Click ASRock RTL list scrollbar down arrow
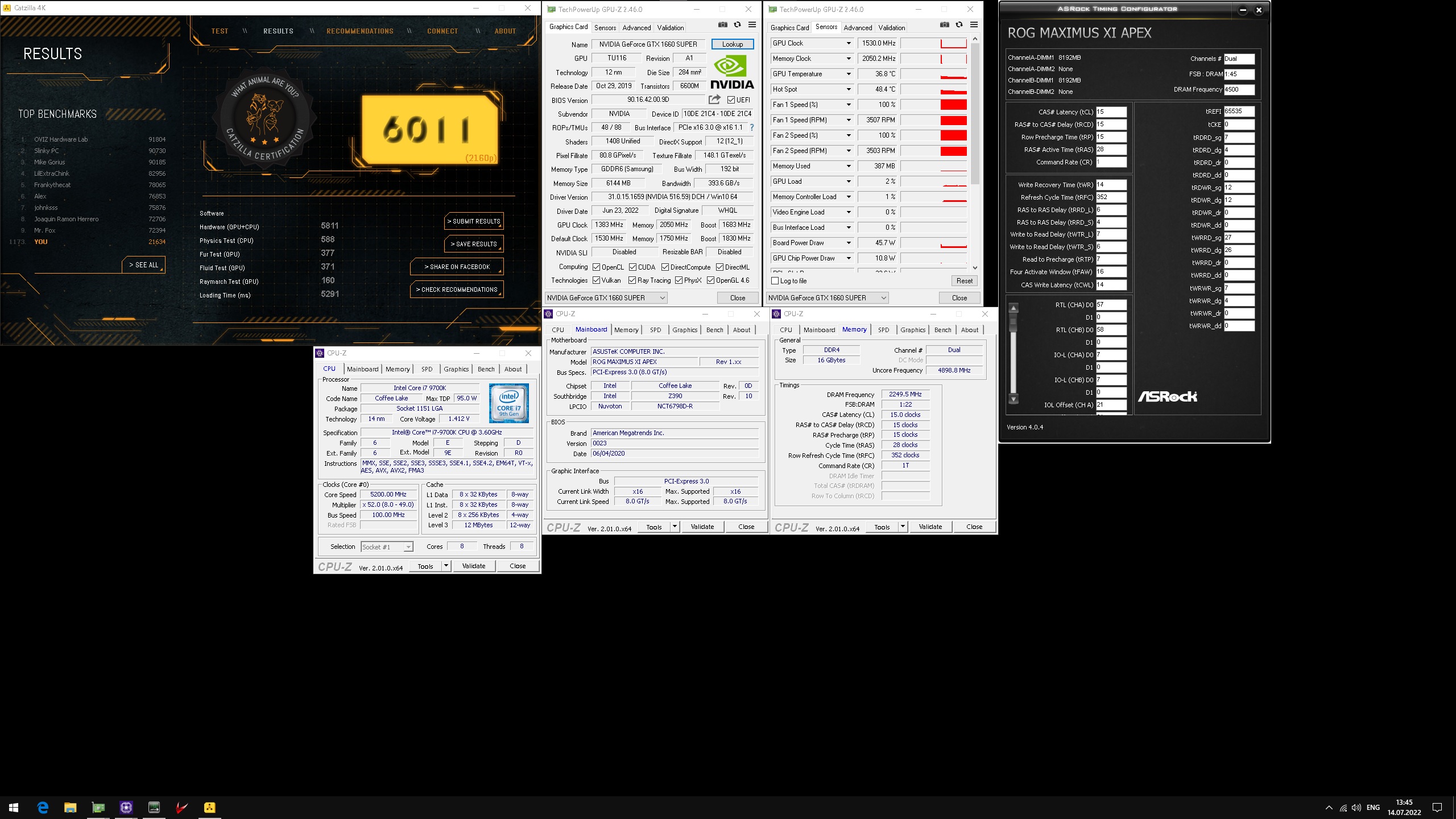The width and height of the screenshot is (1456, 819). coord(1014,400)
